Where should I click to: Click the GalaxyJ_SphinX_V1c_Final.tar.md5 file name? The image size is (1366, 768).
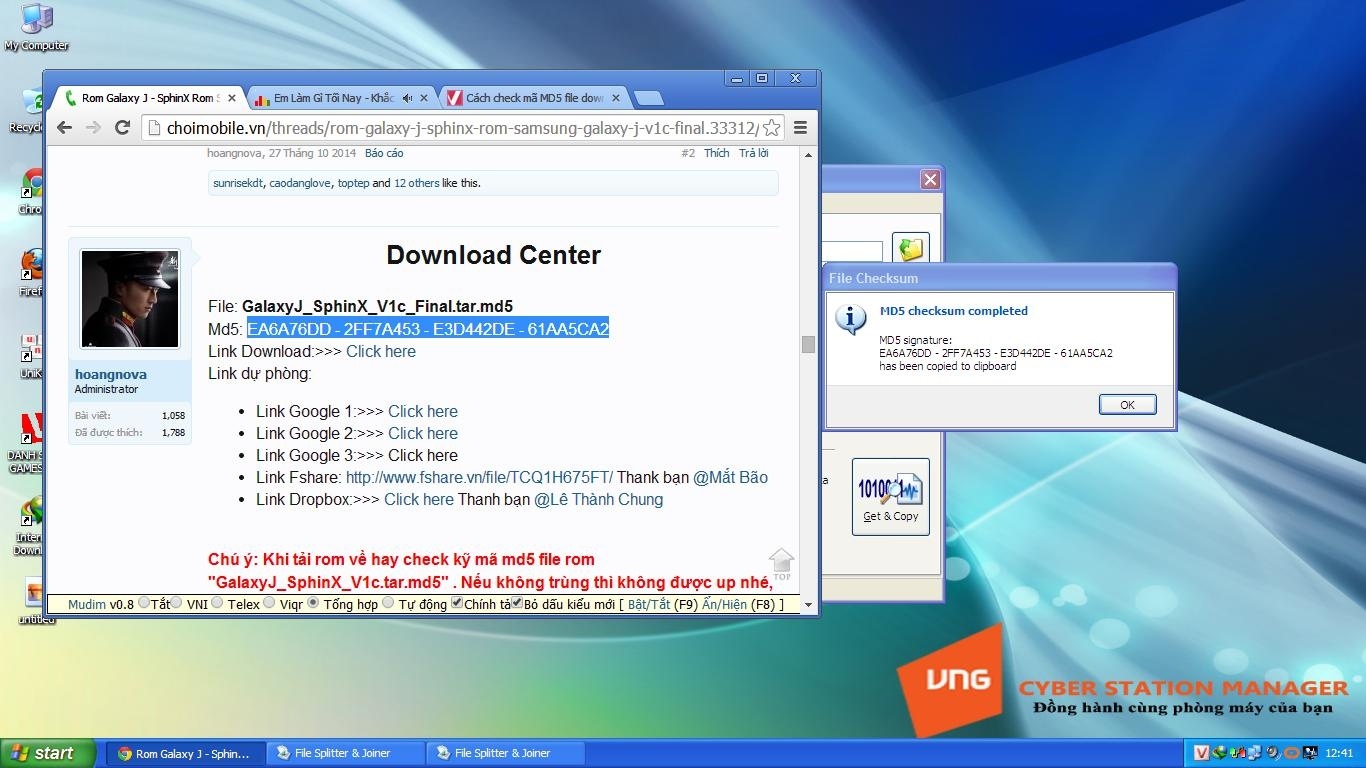tap(377, 306)
